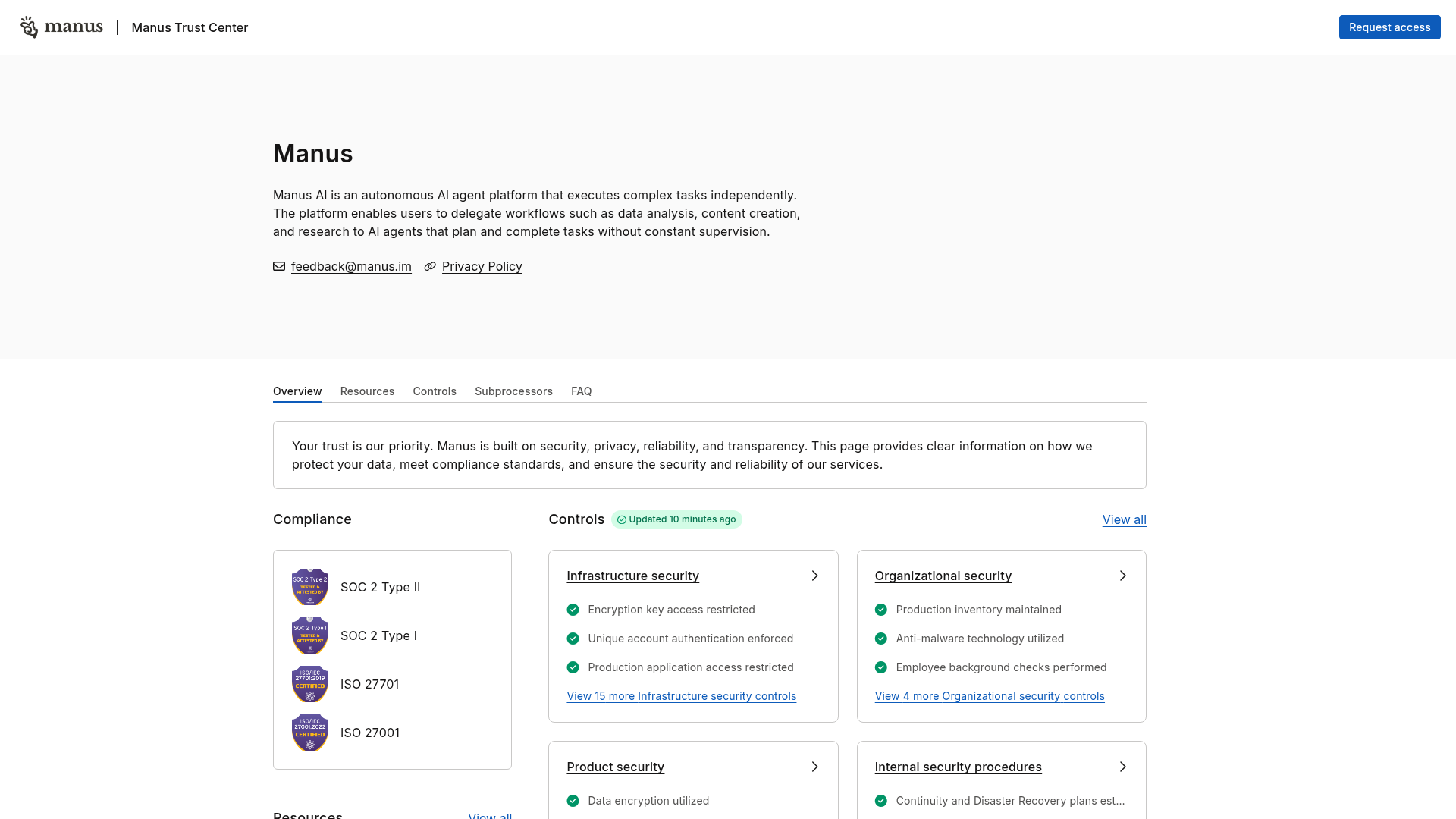Click the Production application access restricted text
This screenshot has height=819, width=1456.
691,667
